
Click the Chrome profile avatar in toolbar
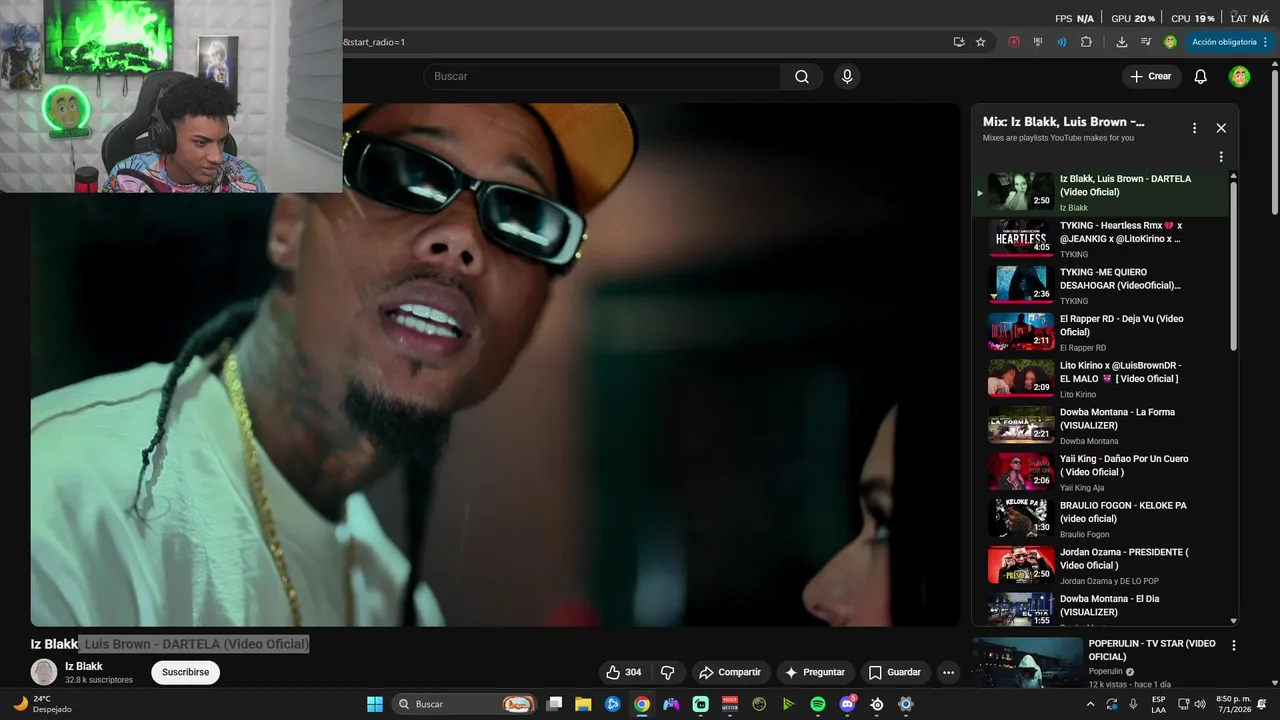1170,42
